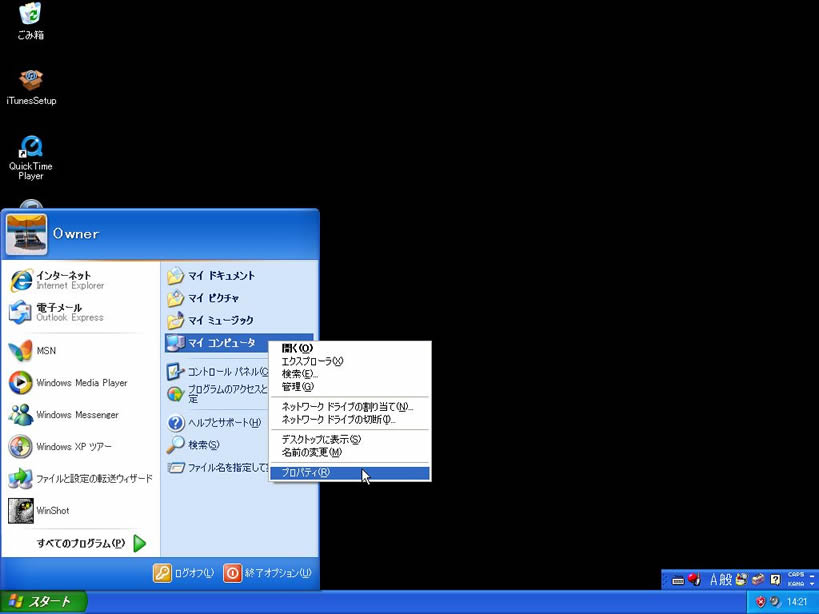
Task: Choose プロパティ(R) in the context menu
Action: (x=349, y=473)
